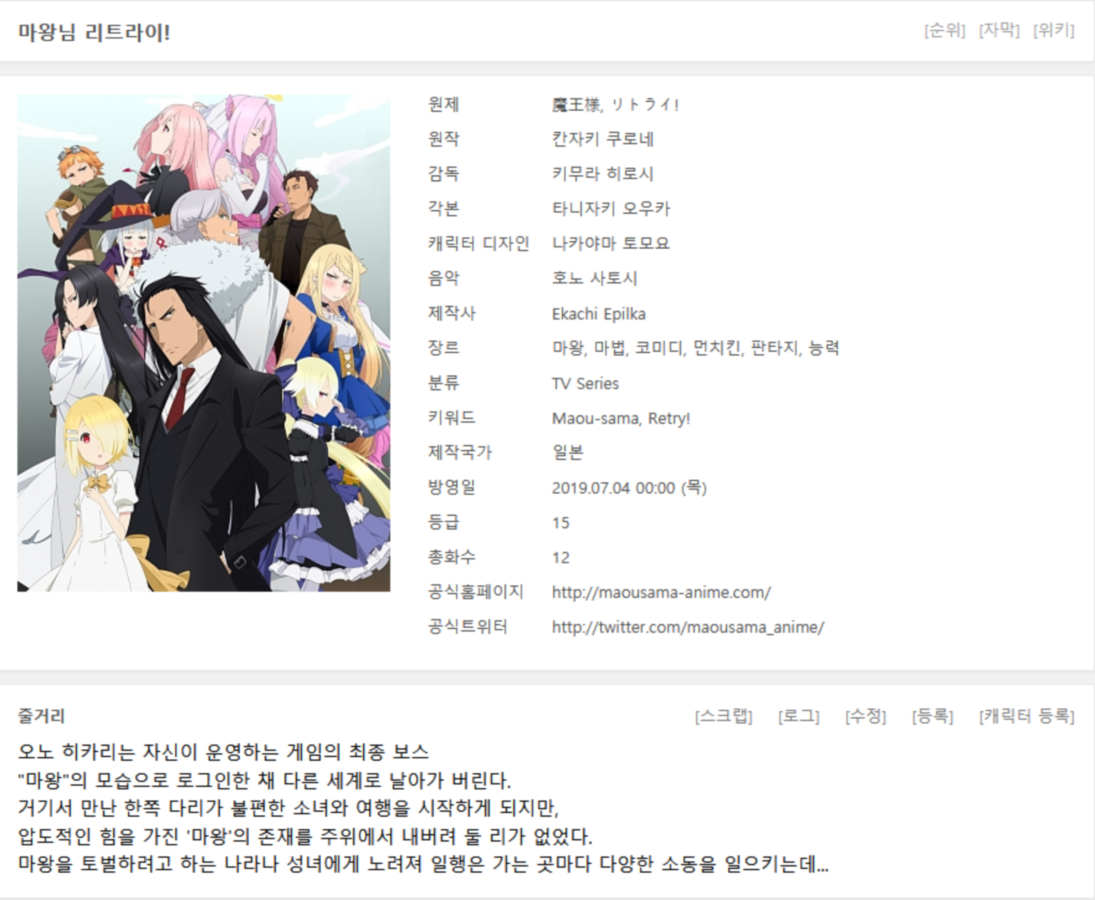Click the [캐릭터 등록] character register link

(1027, 716)
